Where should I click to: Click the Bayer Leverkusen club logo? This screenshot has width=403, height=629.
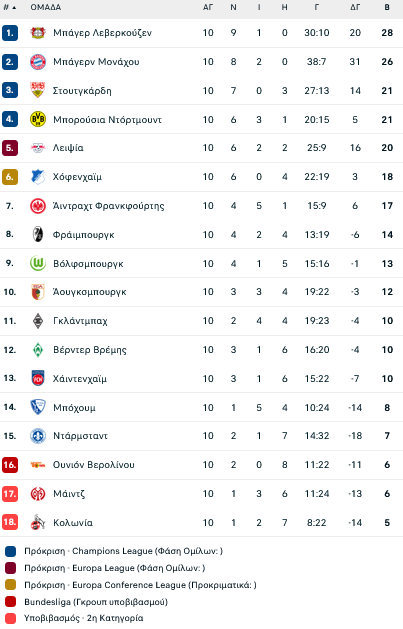tap(38, 33)
